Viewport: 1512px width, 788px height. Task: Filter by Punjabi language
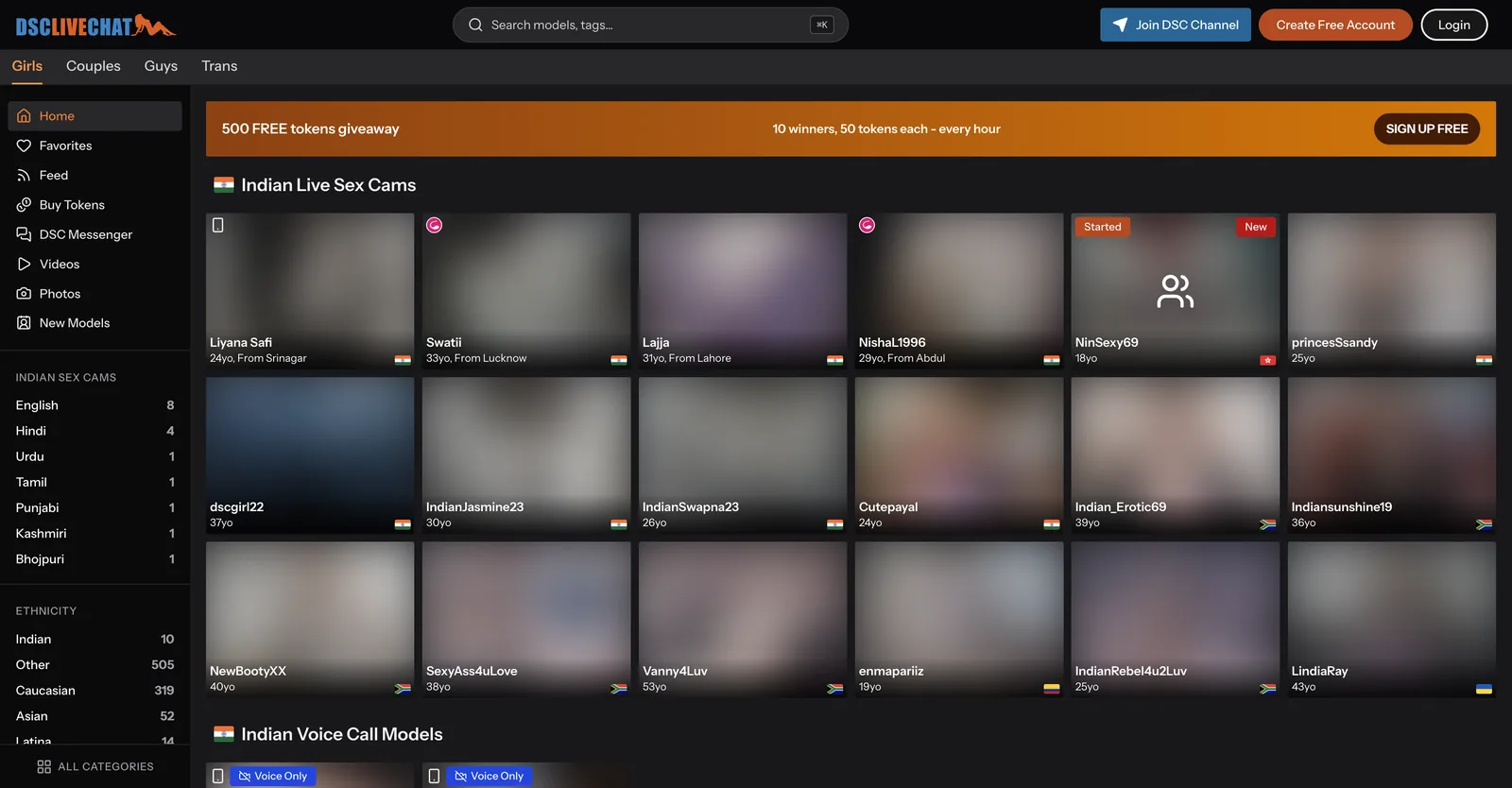pyautogui.click(x=95, y=507)
